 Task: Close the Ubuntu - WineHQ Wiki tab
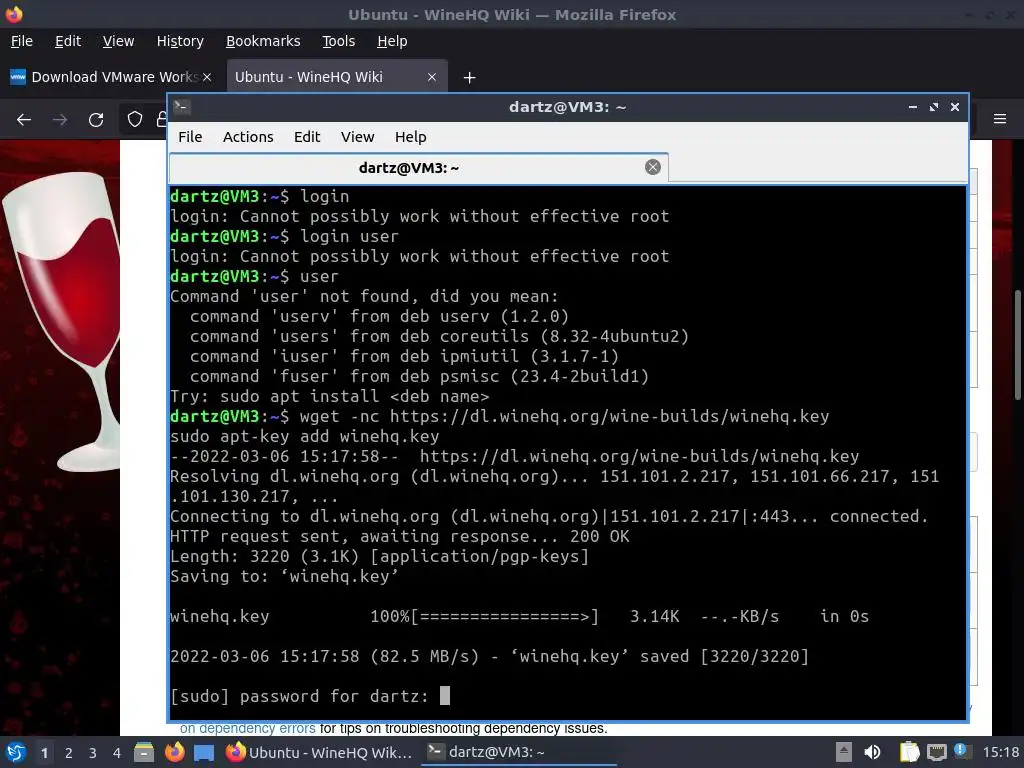click(x=432, y=77)
